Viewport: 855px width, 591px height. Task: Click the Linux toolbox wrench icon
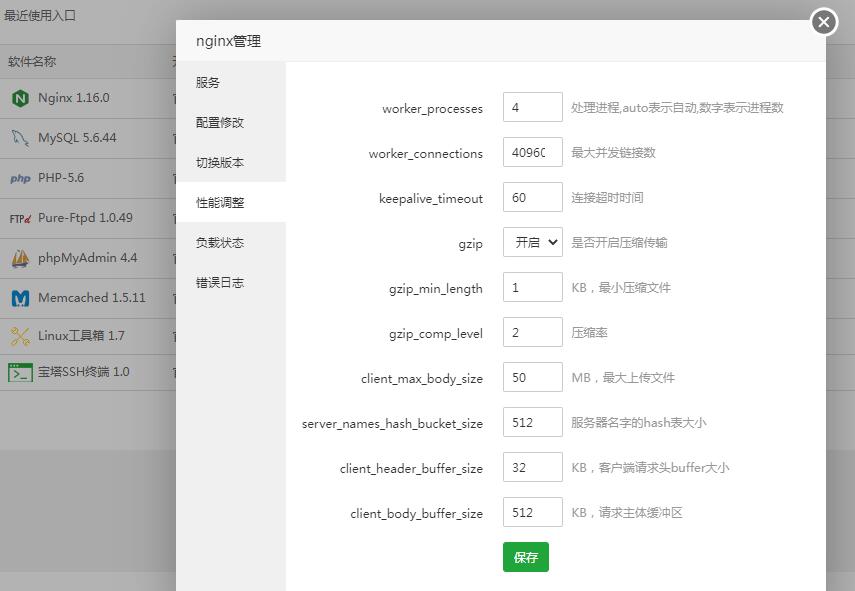pyautogui.click(x=20, y=336)
